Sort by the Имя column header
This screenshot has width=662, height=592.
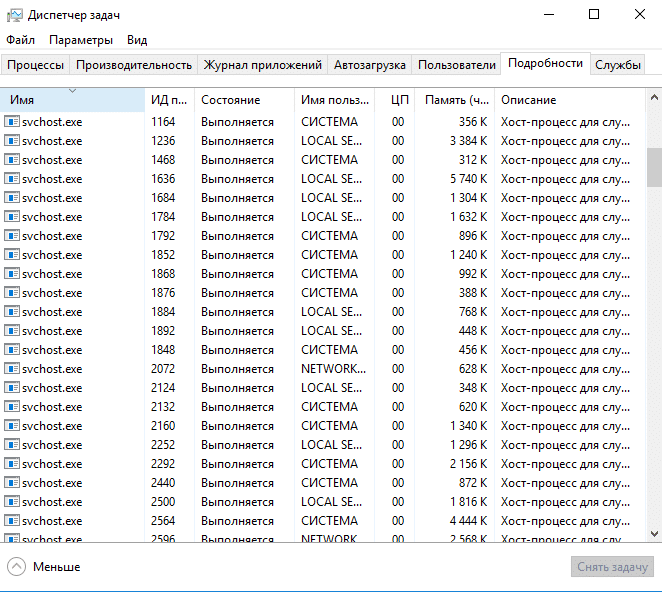point(72,100)
